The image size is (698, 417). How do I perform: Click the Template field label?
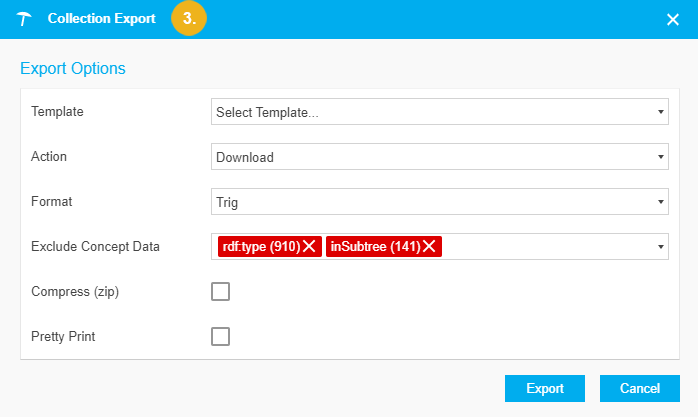click(x=58, y=112)
